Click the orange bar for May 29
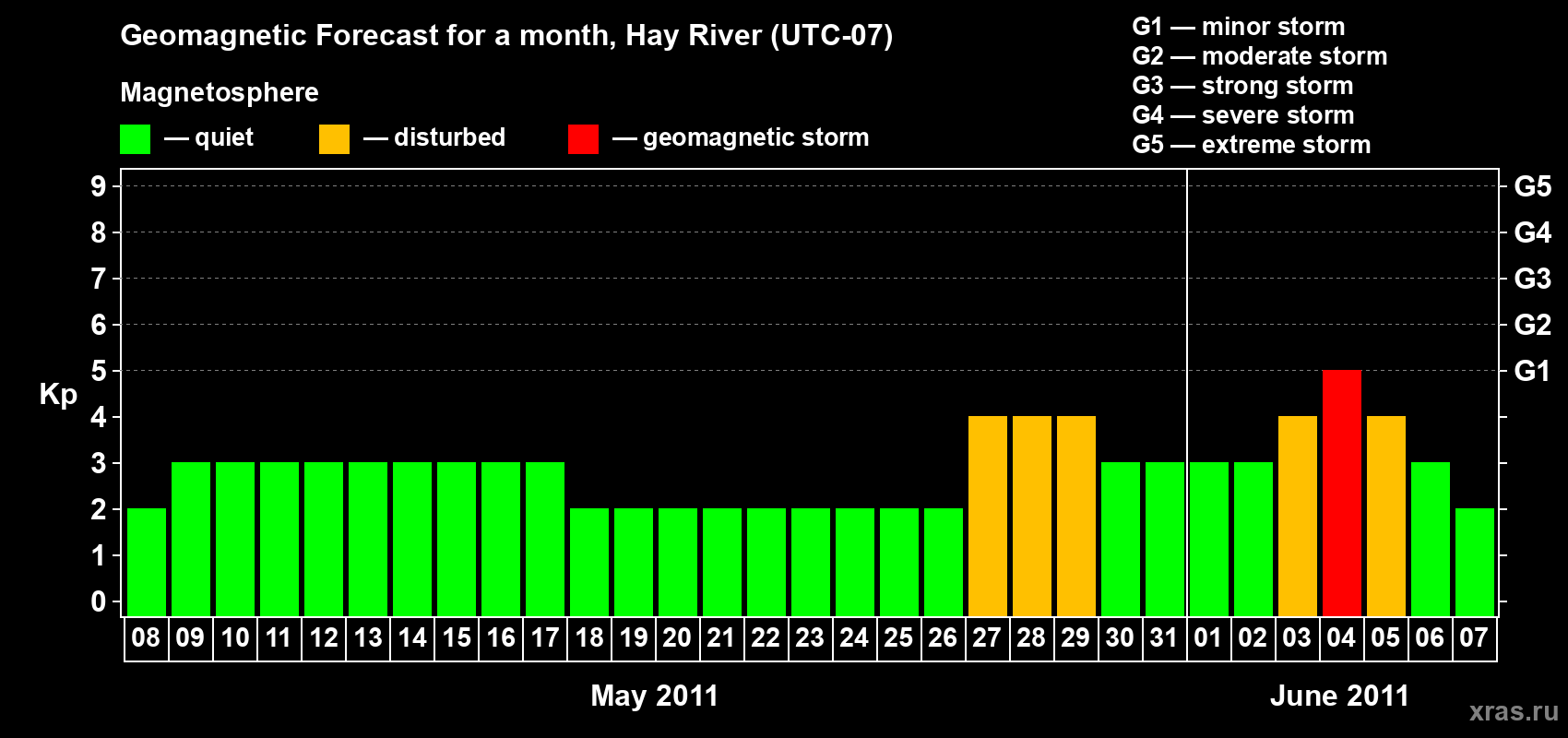 click(x=1075, y=516)
